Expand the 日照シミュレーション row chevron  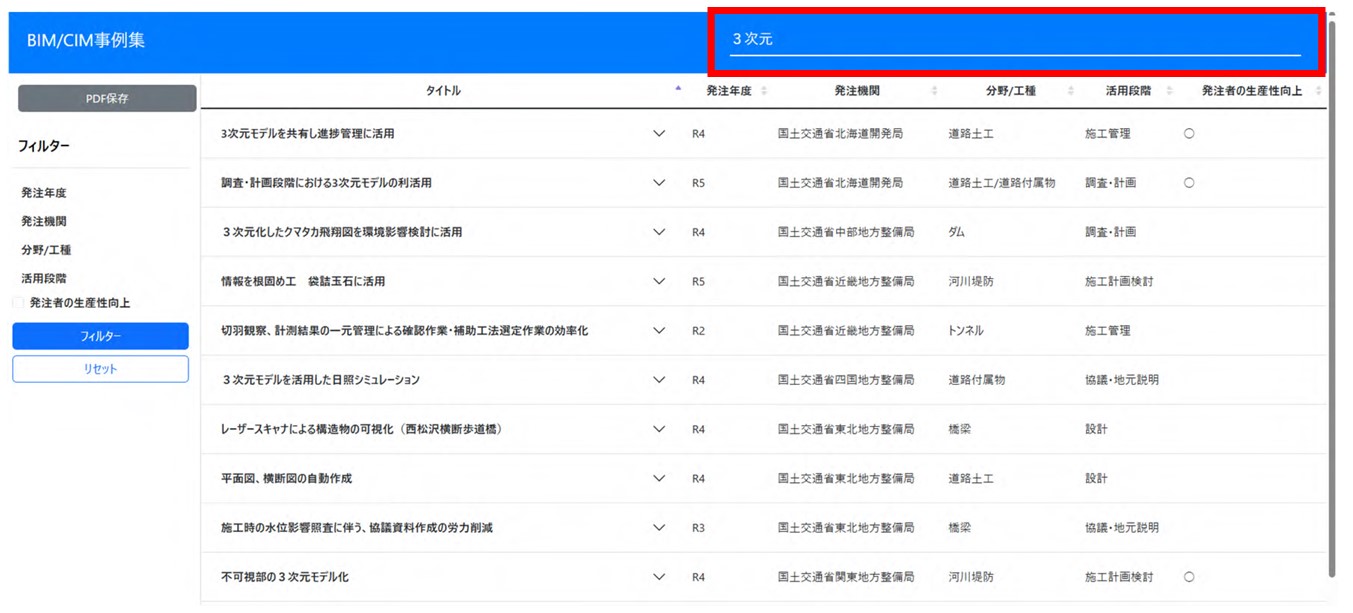pos(659,380)
